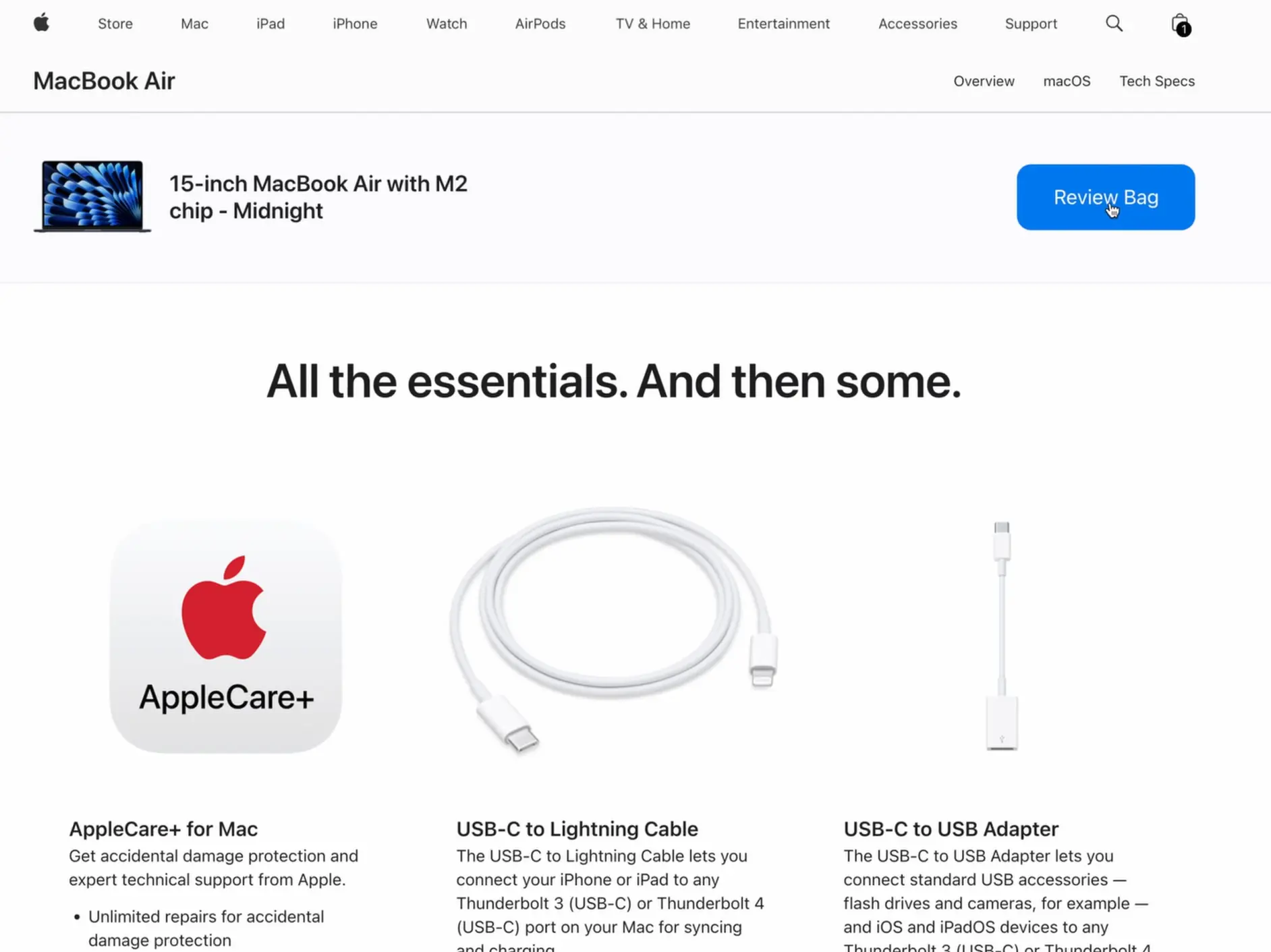Click the USB-C to USB Adapter image
This screenshot has width=1271, height=952.
point(1002,636)
